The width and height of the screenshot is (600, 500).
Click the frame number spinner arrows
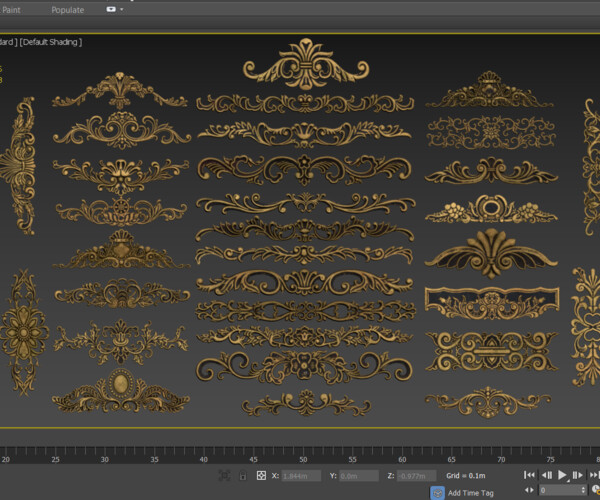583,490
